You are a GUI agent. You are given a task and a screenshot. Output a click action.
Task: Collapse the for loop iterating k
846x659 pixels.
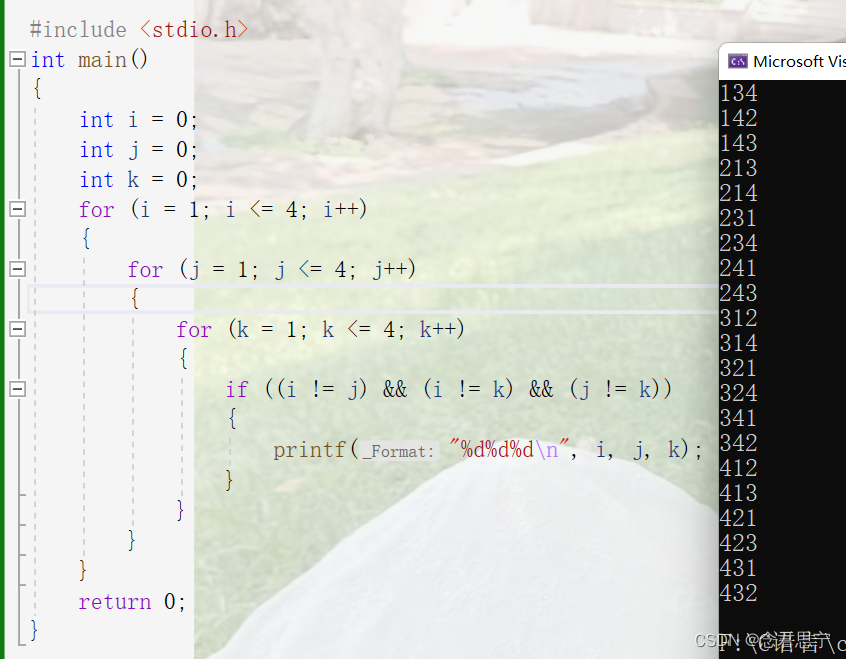(18, 329)
